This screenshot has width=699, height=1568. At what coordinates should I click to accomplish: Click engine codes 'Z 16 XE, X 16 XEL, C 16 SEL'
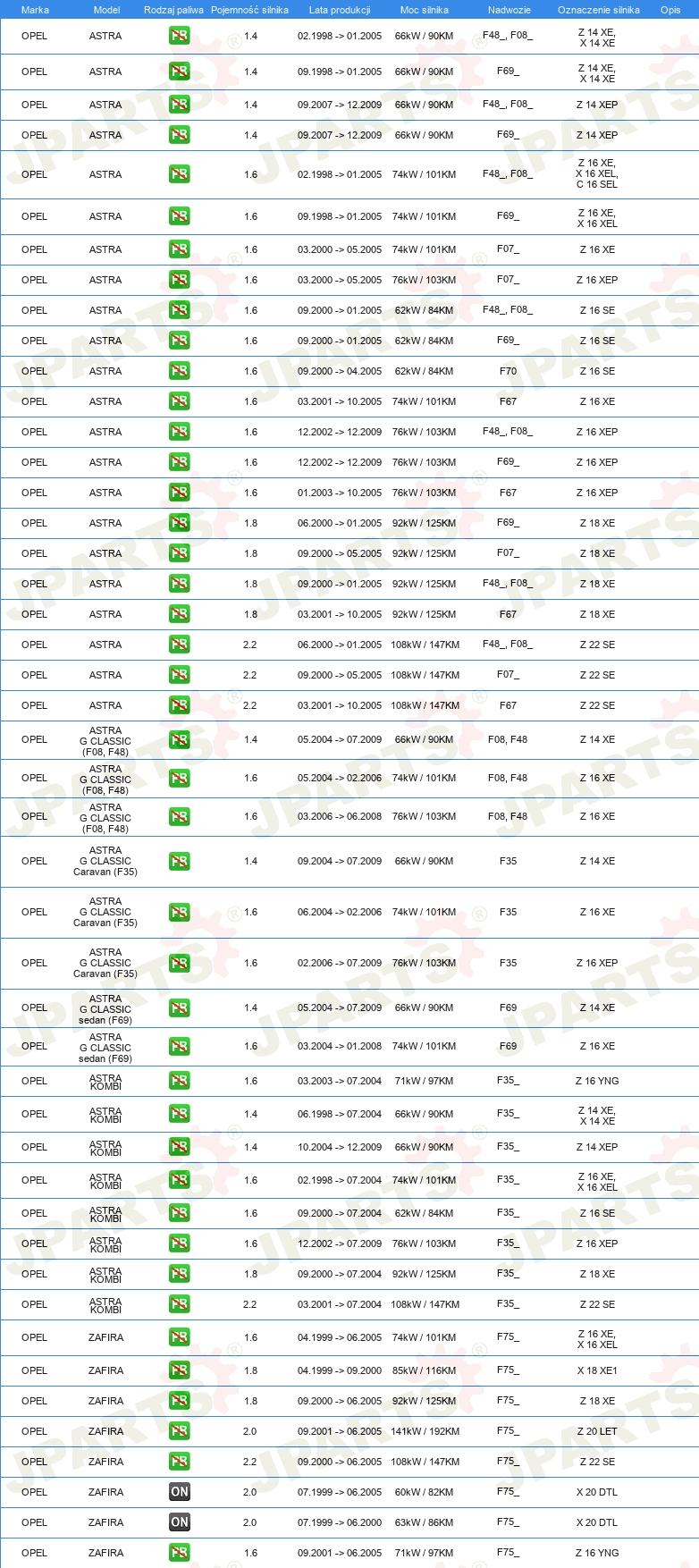[597, 174]
